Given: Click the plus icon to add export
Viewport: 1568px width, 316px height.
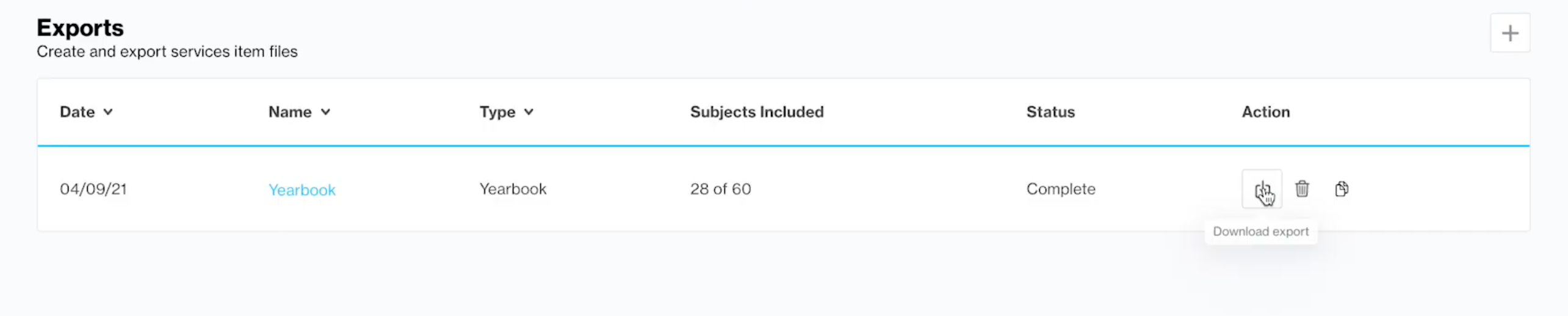Looking at the screenshot, I should point(1509,33).
